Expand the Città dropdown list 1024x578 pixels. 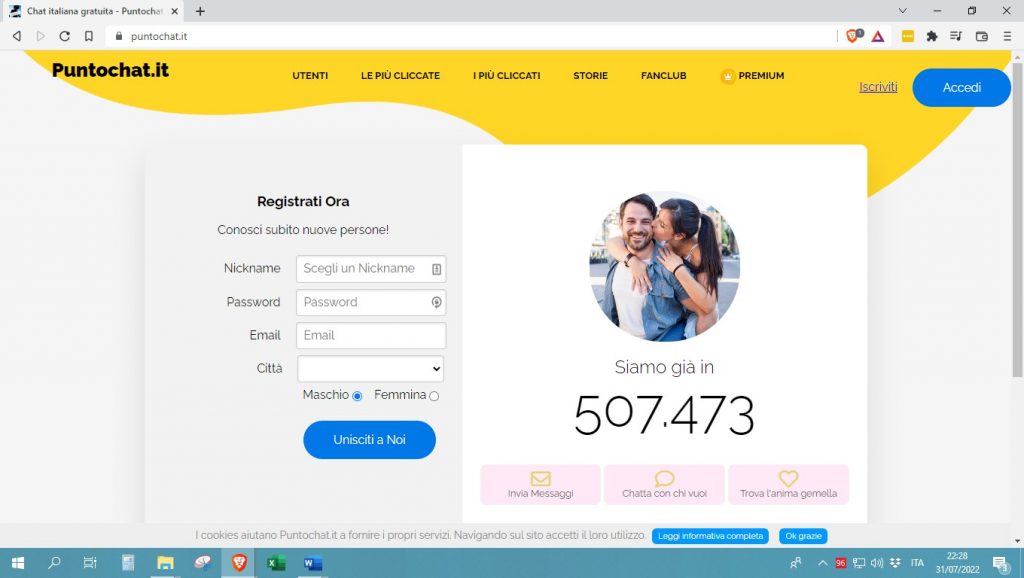[371, 369]
